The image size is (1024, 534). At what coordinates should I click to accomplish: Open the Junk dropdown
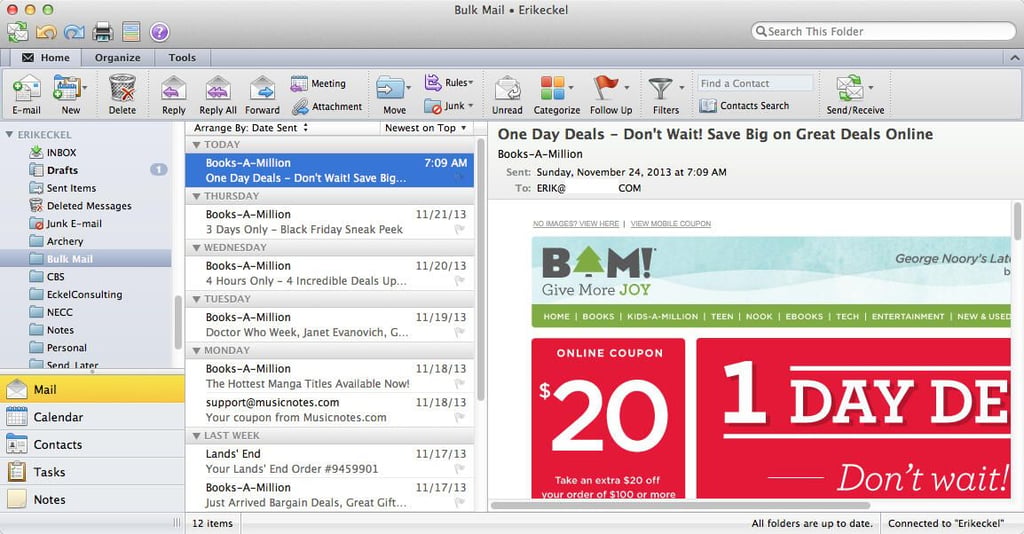[x=449, y=106]
